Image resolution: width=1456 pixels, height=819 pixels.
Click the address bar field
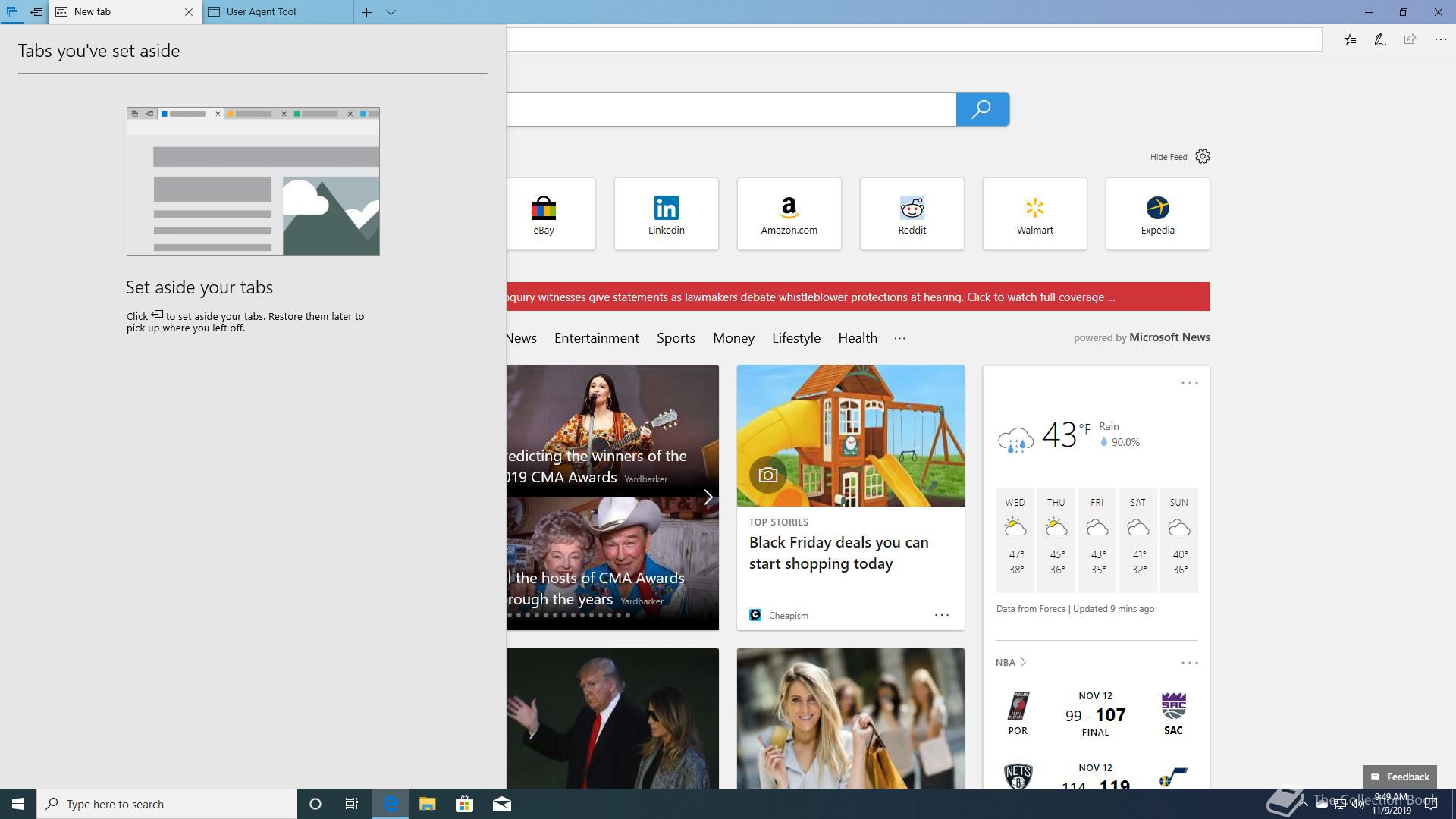pyautogui.click(x=914, y=39)
